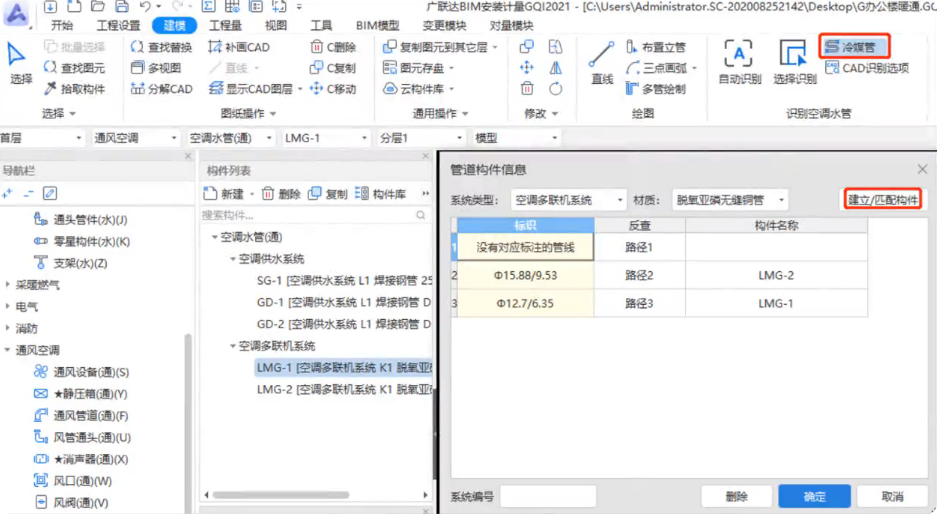Click the 系统编号 input field
Screen dimensions: 937x514
point(548,496)
